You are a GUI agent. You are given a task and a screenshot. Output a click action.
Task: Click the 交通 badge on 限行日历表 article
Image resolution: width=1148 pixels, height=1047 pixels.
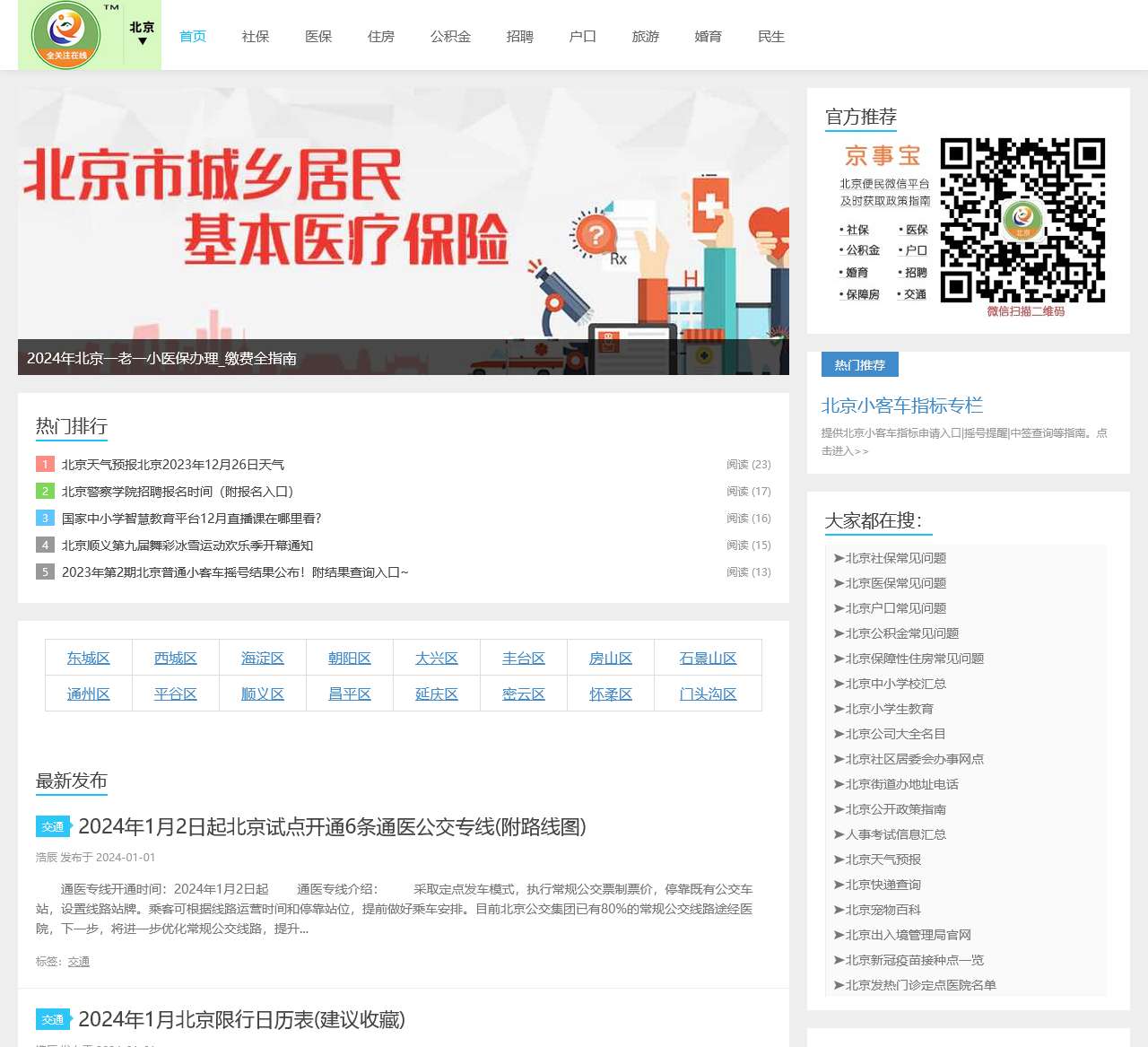tap(54, 1019)
